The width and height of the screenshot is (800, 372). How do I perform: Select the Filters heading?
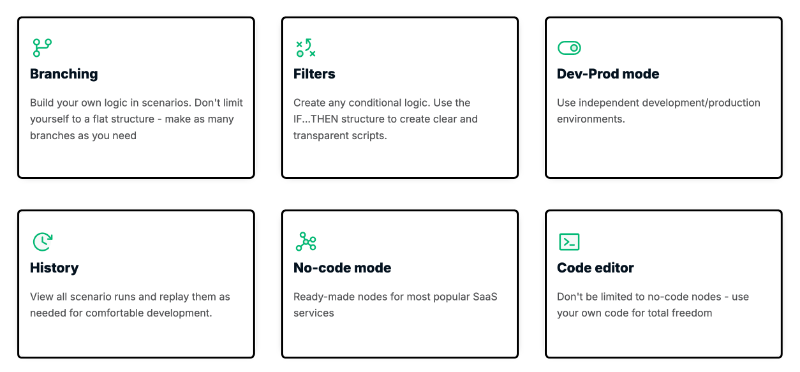[314, 74]
